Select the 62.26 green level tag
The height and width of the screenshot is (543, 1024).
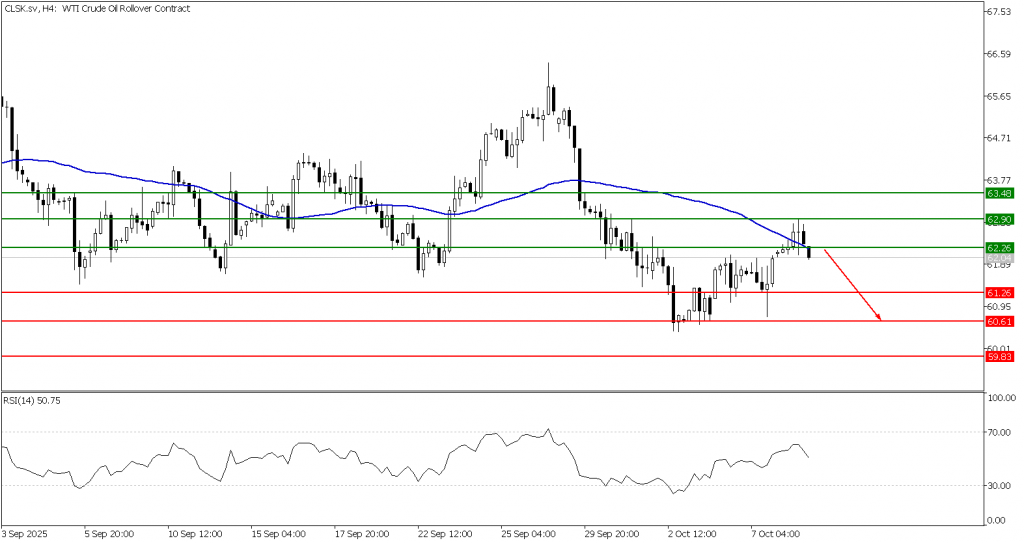997,247
